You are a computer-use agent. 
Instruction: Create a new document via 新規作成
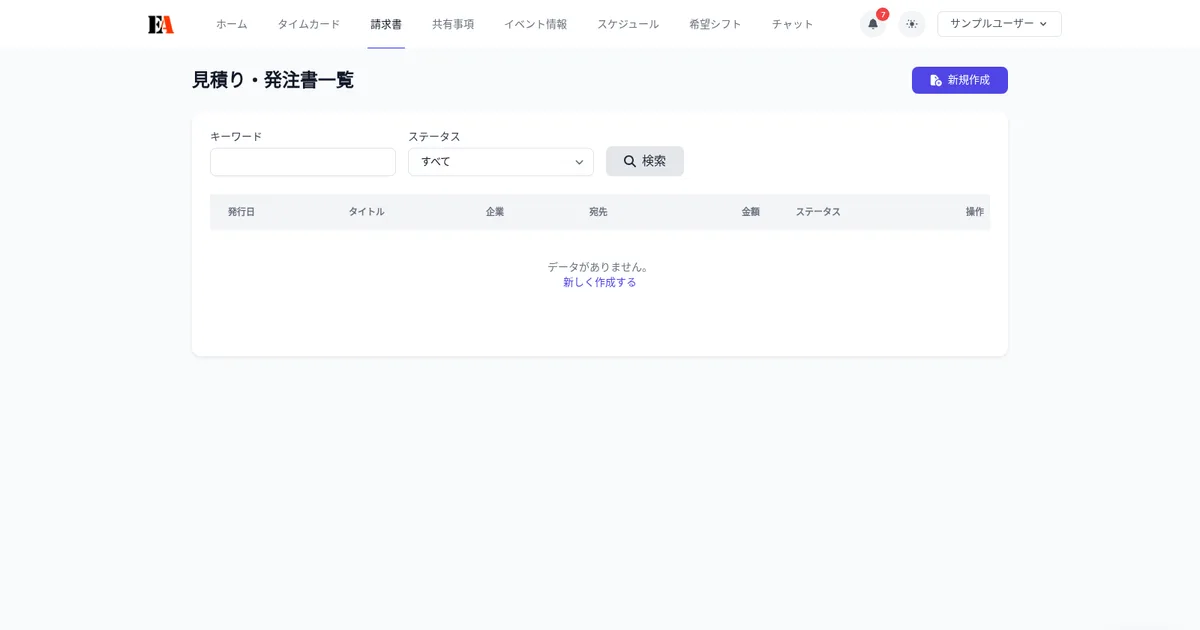point(959,80)
